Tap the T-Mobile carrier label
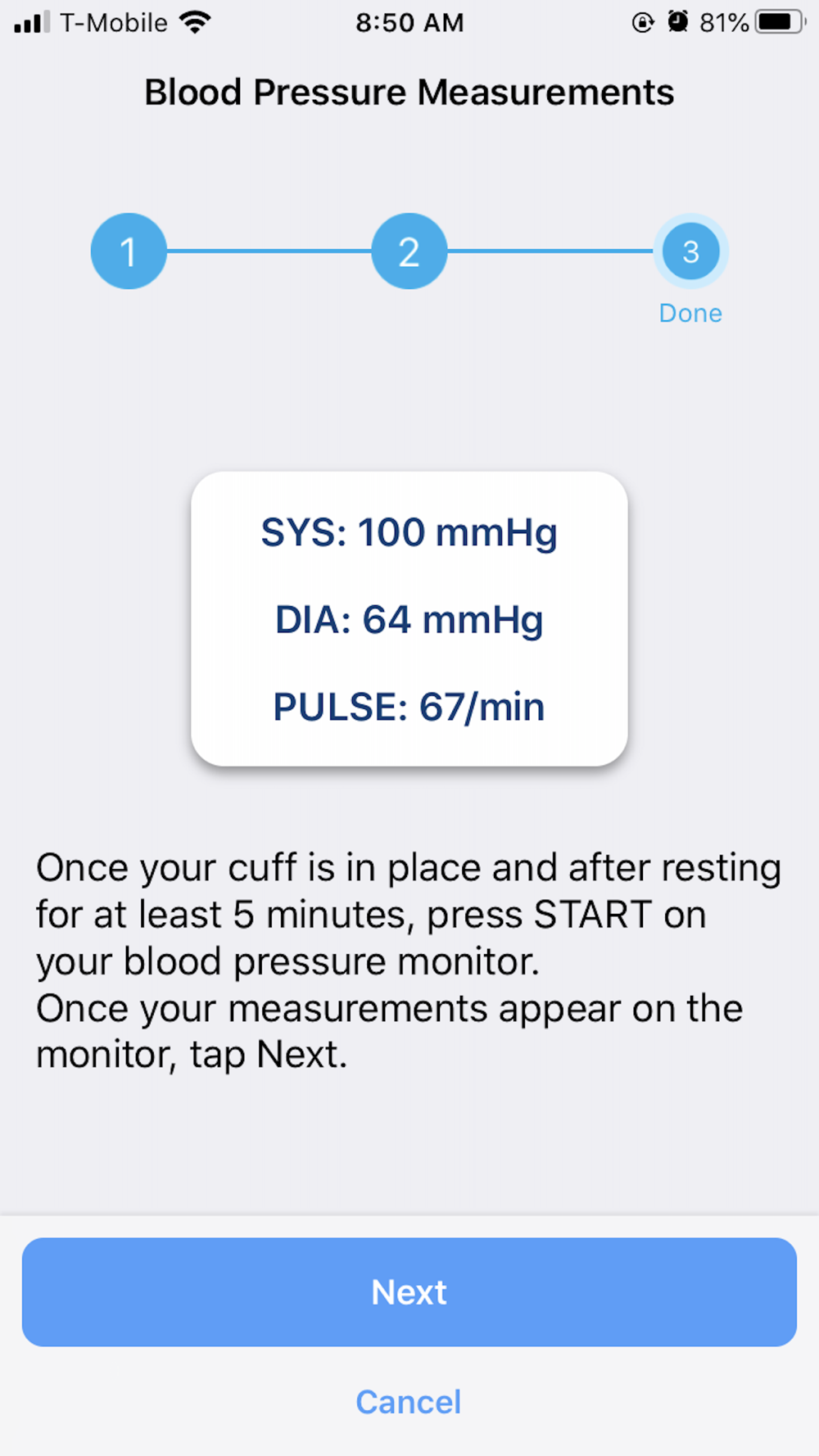Viewport: 819px width, 1456px height. 114,23
